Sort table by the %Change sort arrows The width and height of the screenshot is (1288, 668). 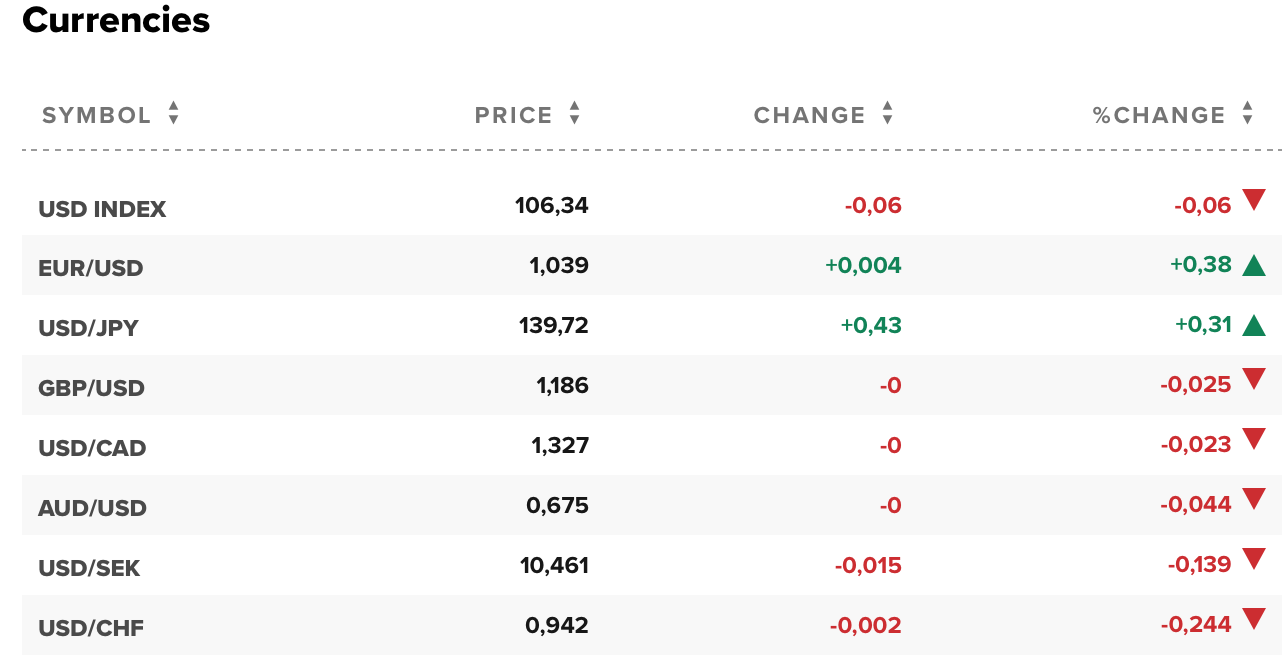coord(1247,113)
